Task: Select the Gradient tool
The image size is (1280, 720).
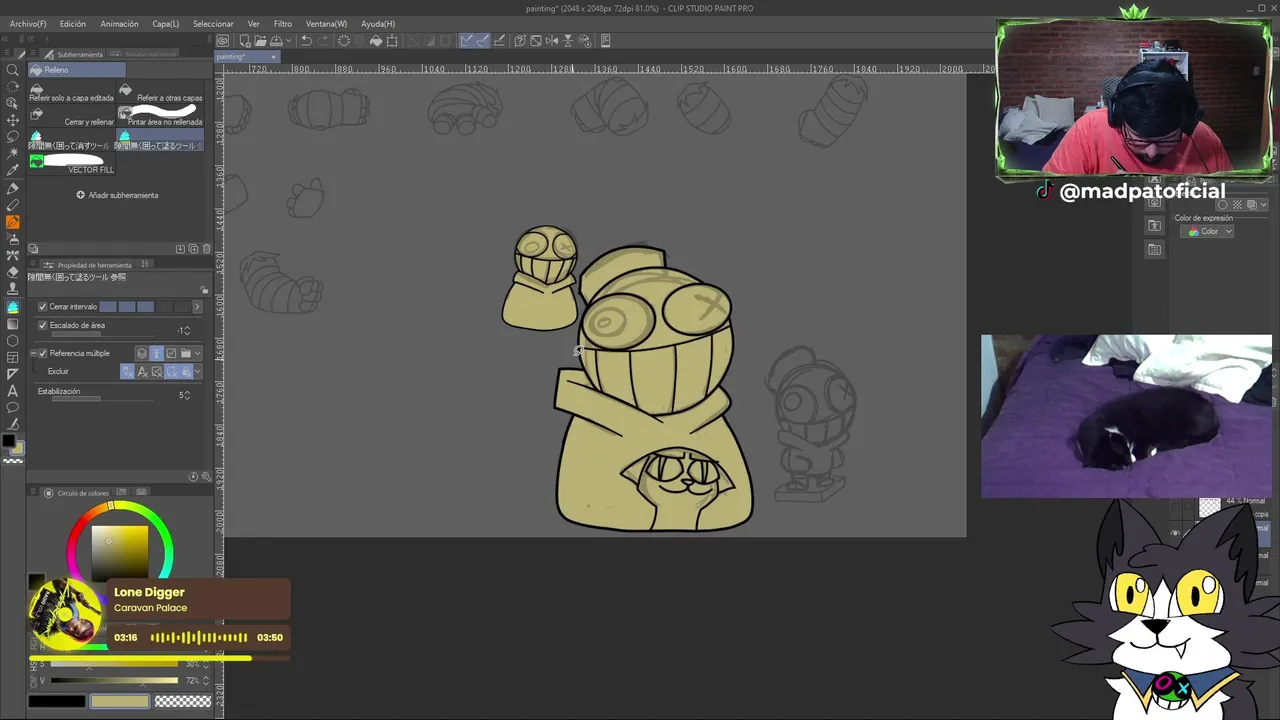Action: tap(12, 324)
